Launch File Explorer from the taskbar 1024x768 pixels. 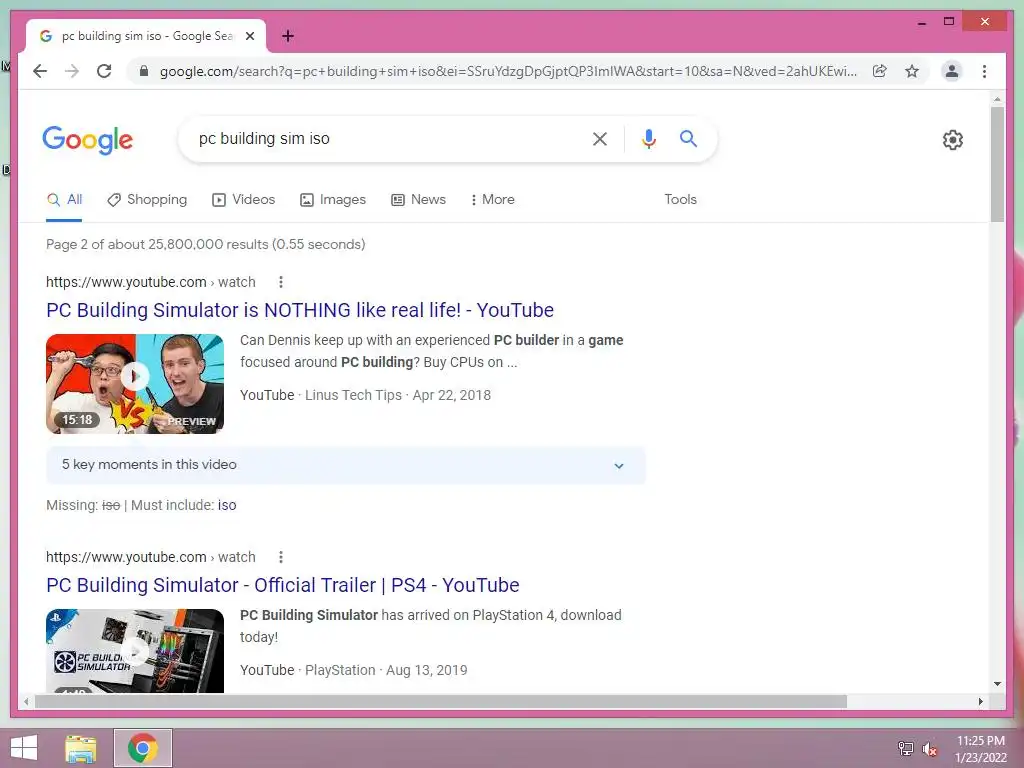click(81, 748)
